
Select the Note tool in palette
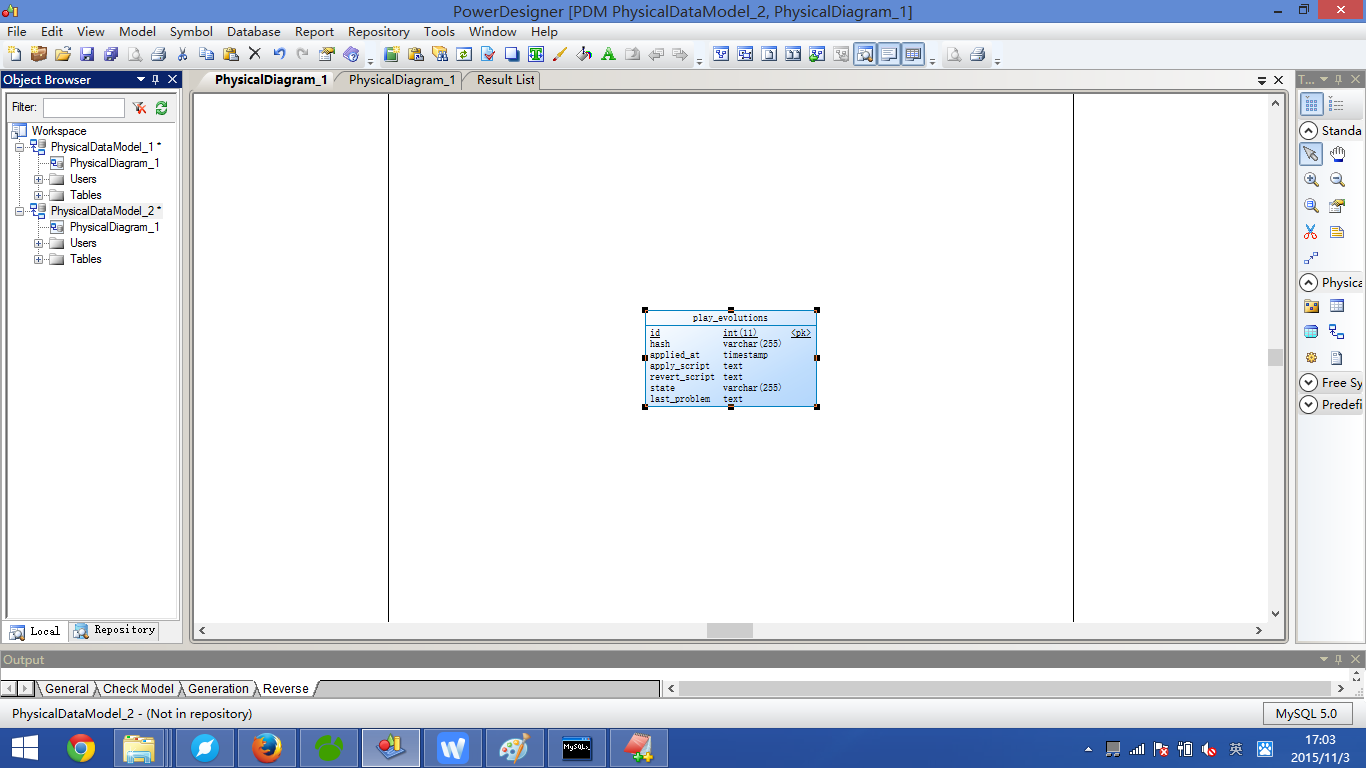1337,232
